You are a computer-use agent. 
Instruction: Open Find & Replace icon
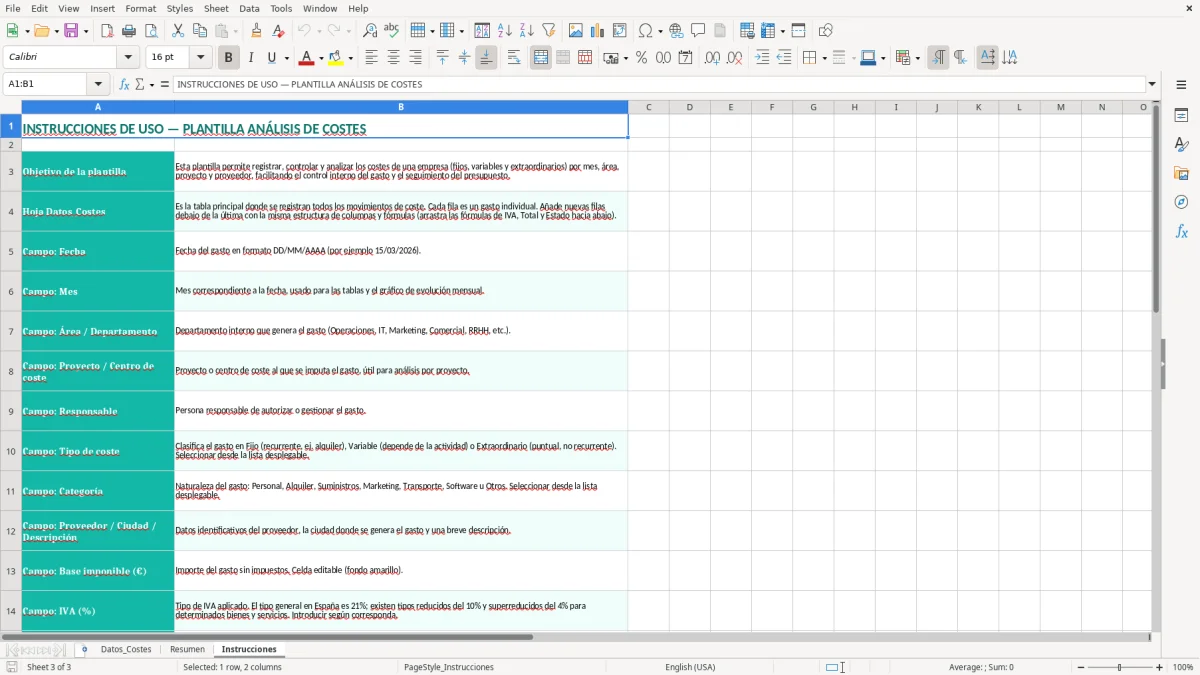pyautogui.click(x=370, y=31)
